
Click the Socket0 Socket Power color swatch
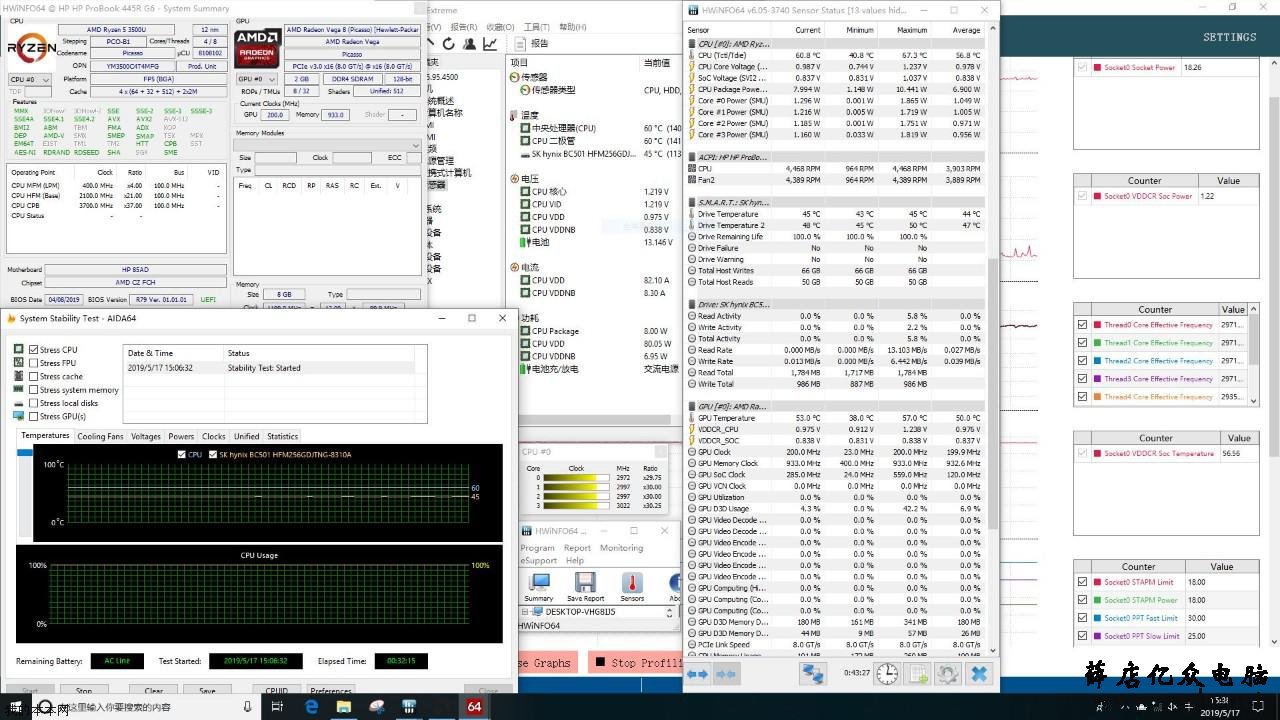click(x=1097, y=68)
